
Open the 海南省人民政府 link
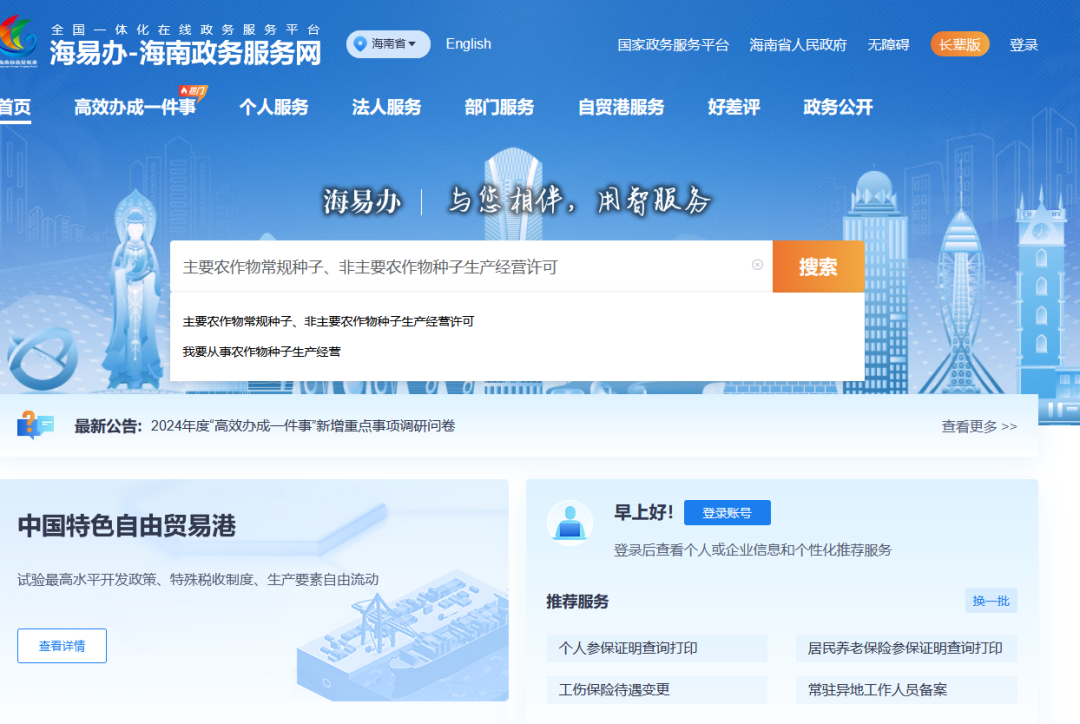coord(798,45)
